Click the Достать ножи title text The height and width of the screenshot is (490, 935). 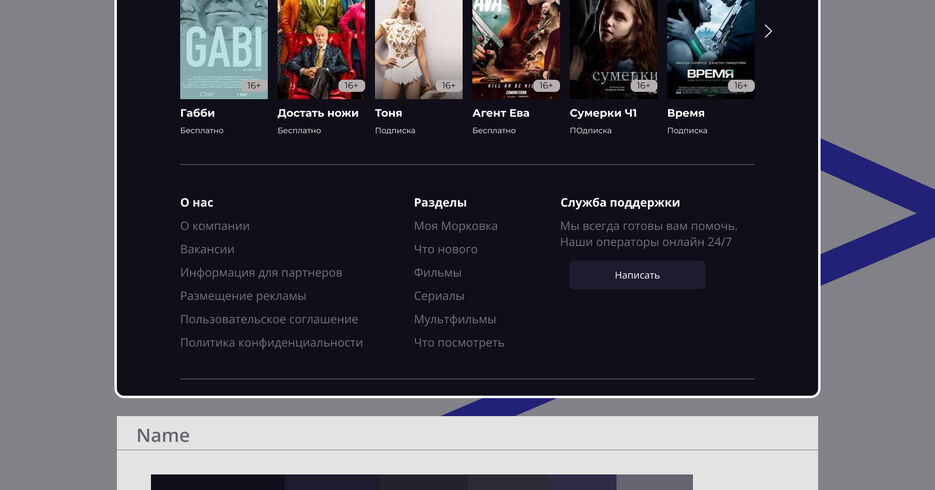click(318, 113)
